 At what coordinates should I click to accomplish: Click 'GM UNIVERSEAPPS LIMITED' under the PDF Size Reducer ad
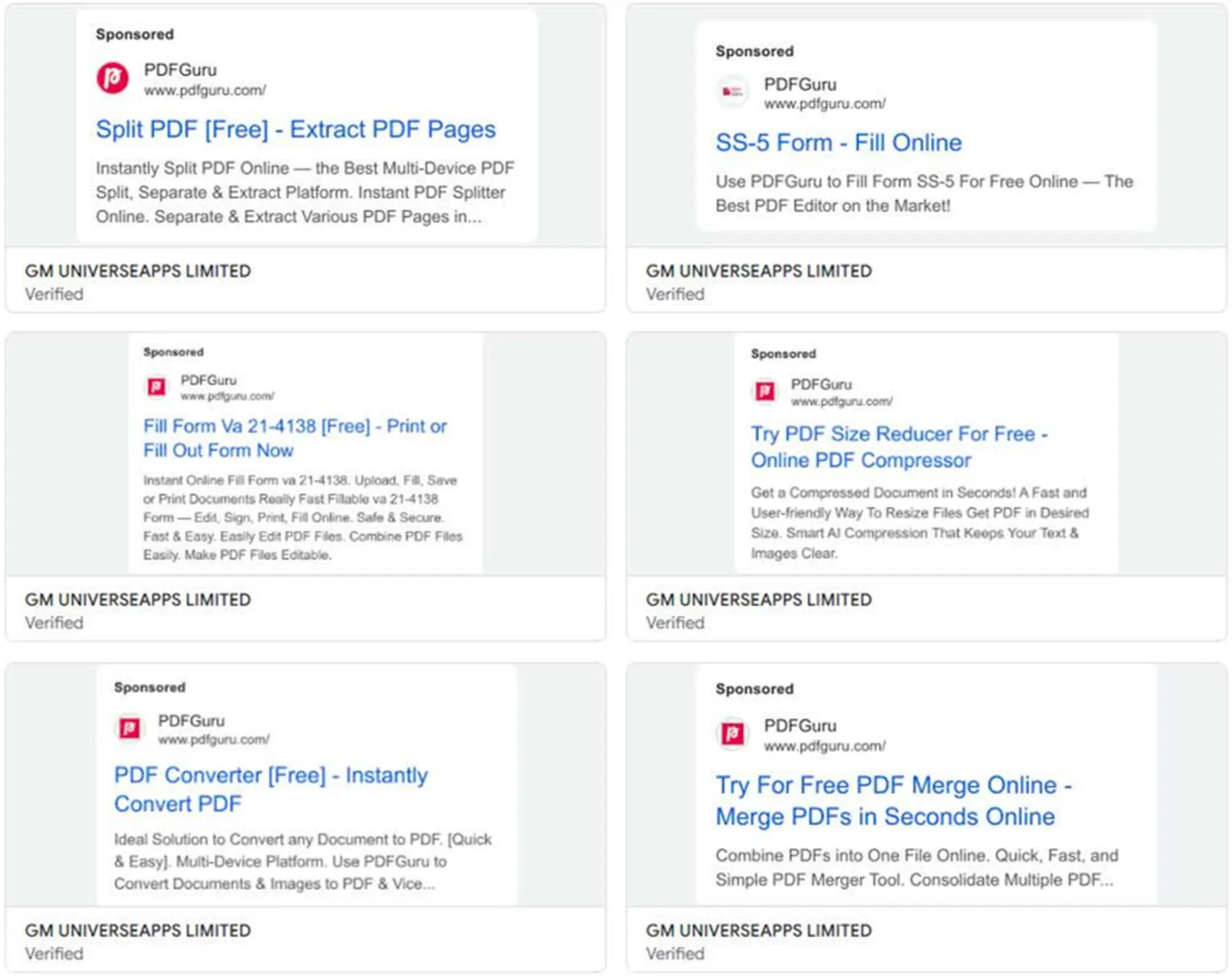[x=759, y=600]
